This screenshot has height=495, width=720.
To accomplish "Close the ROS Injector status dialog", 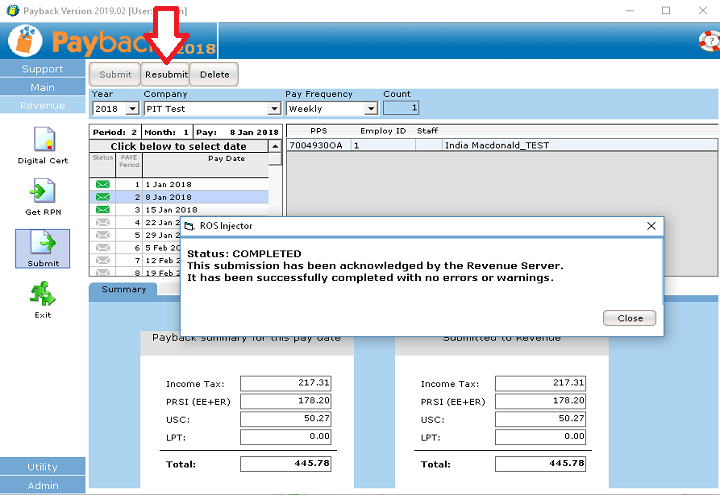I will 630,318.
